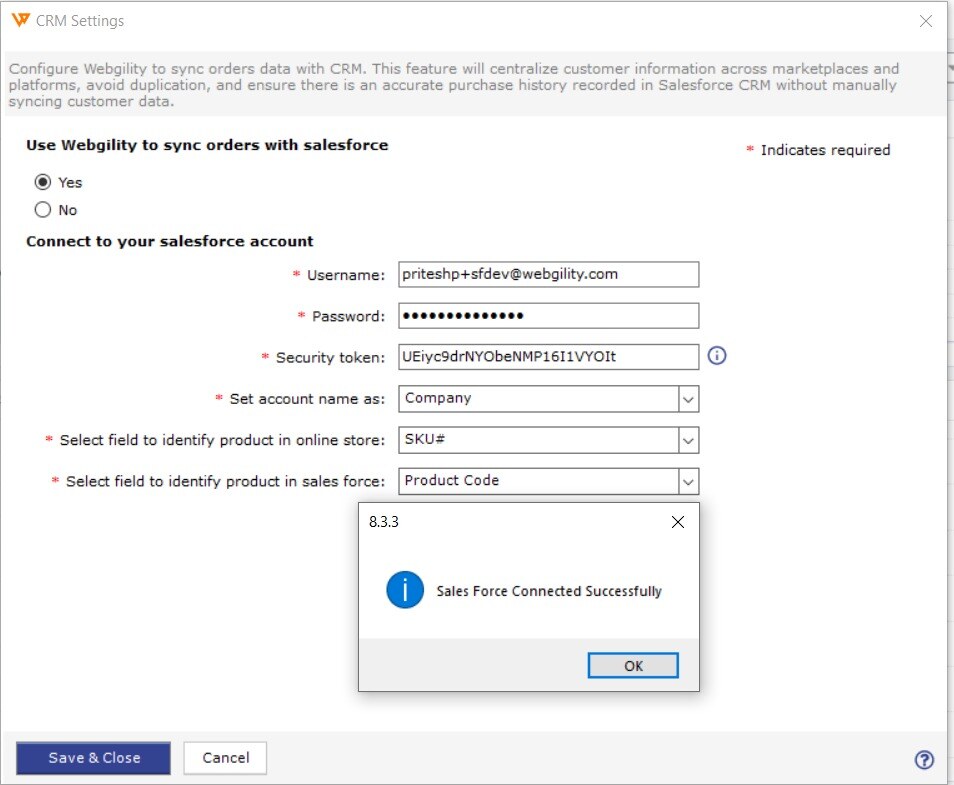Viewport: 954px width, 785px height.
Task: Click into the Password field
Action: click(548, 316)
